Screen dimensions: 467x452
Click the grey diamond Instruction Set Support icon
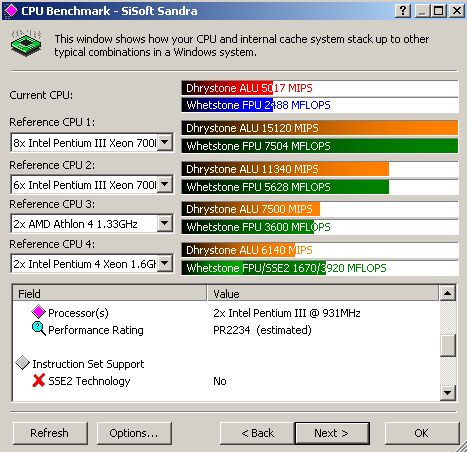point(23,363)
